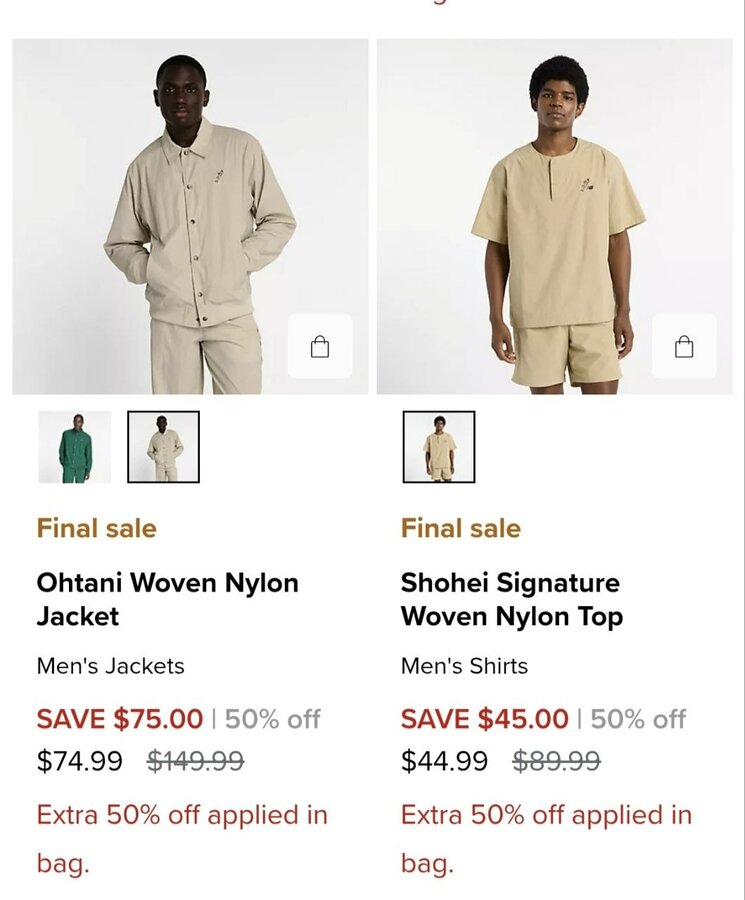Select the green jacket color thumbnail
Viewport: 745px width, 900px height.
pos(75,447)
